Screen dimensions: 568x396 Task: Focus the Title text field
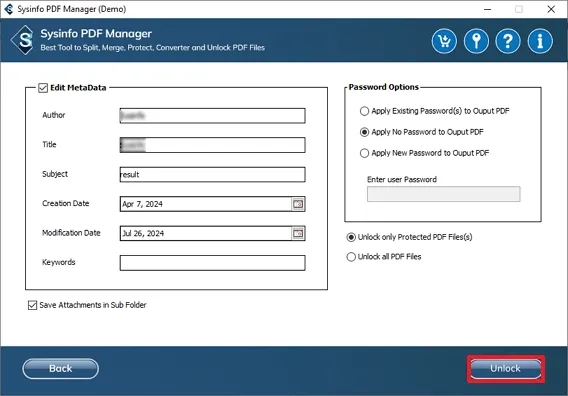coord(213,145)
